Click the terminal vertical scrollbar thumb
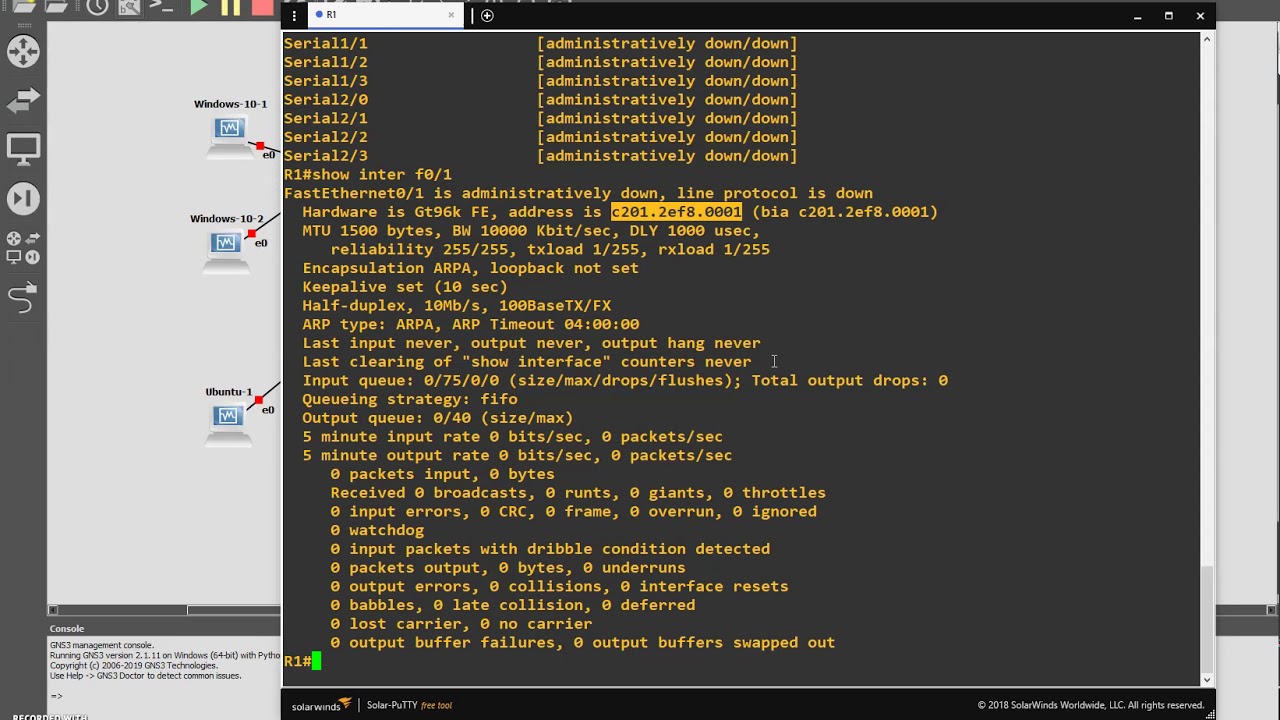 [1207, 617]
